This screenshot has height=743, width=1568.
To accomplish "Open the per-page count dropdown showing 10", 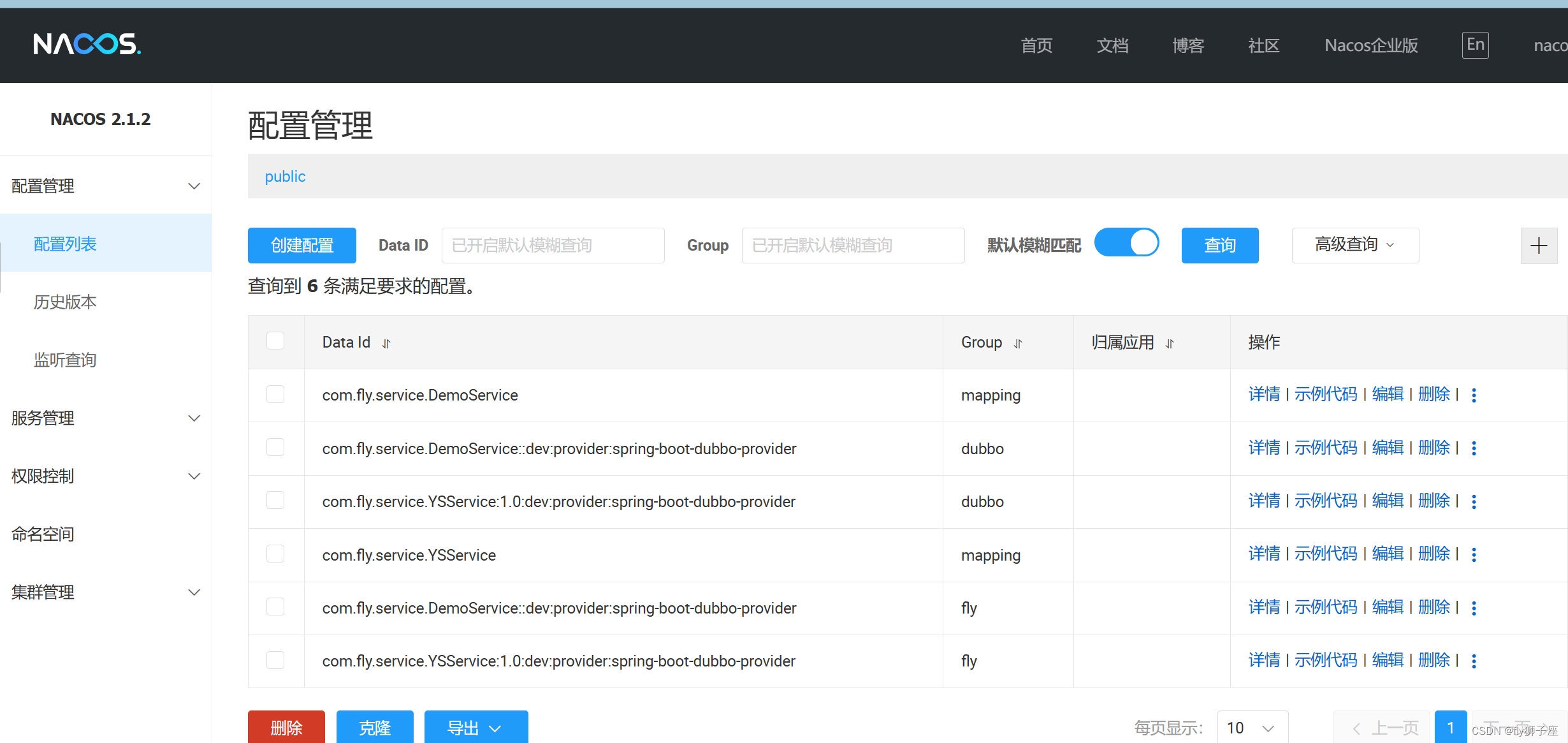I will (1252, 727).
